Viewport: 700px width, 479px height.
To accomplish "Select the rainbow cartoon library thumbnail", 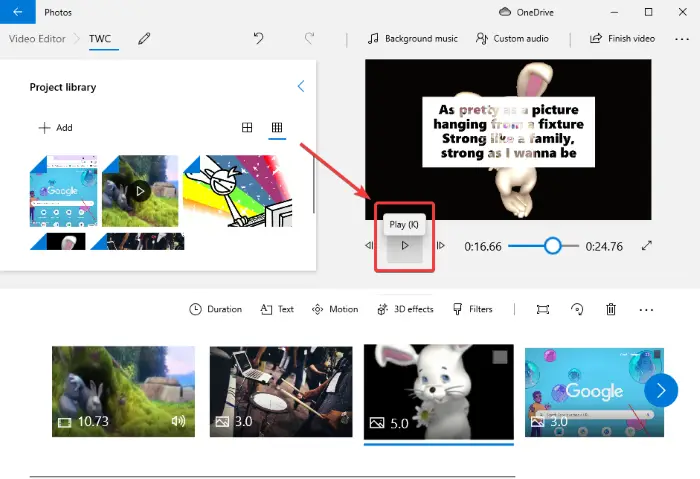I will 238,191.
